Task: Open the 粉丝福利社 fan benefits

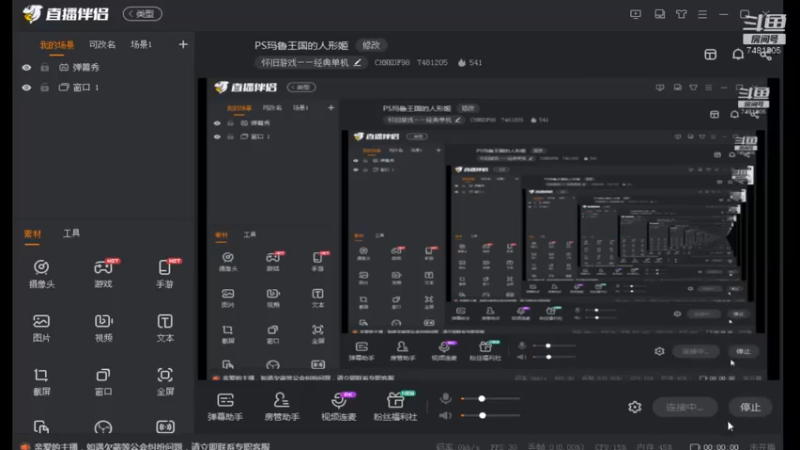Action: [x=395, y=407]
